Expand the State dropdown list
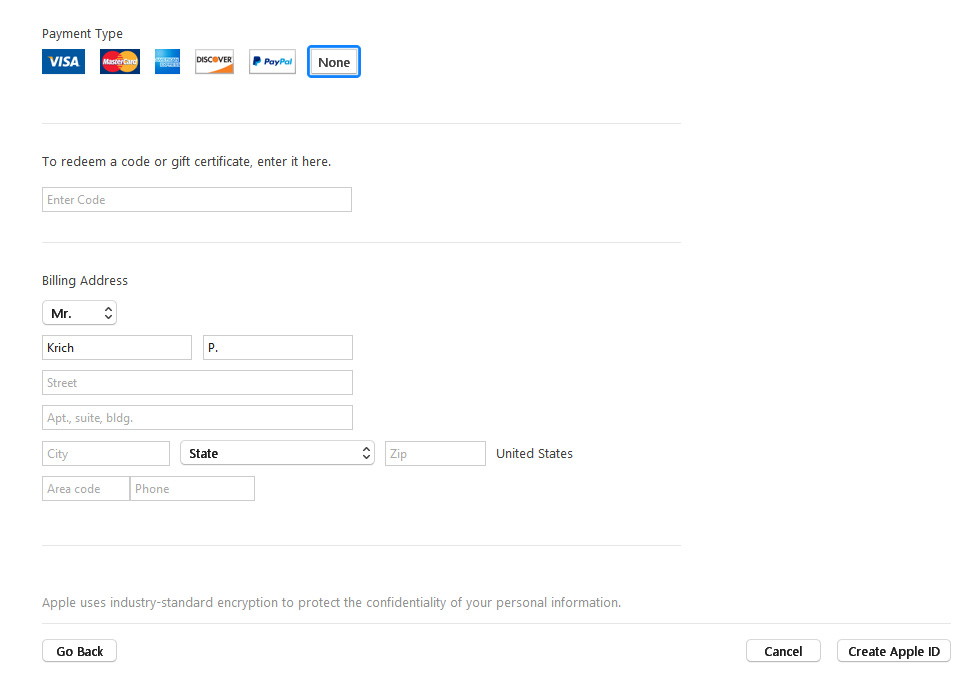The width and height of the screenshot is (972, 684). tap(277, 454)
